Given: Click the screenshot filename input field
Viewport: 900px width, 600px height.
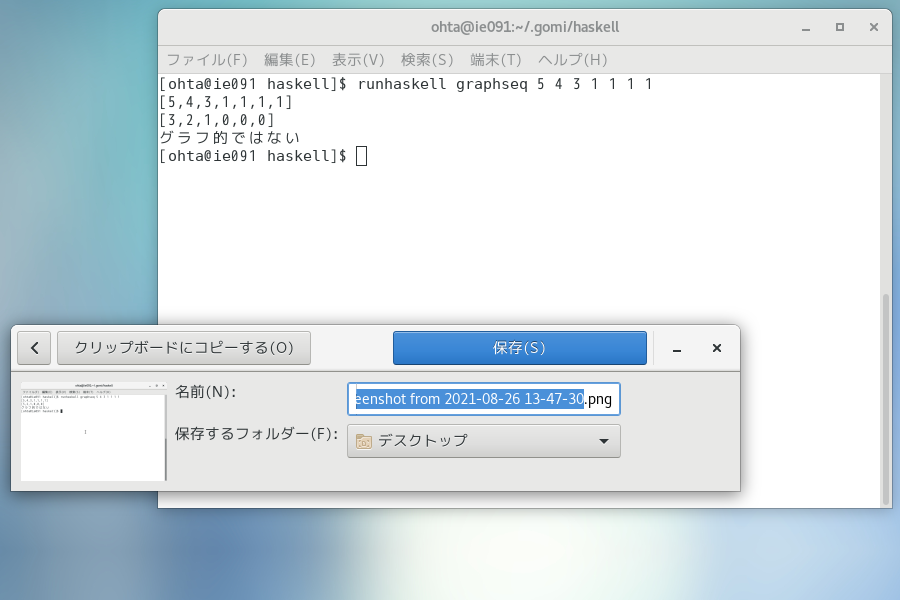Looking at the screenshot, I should point(483,399).
